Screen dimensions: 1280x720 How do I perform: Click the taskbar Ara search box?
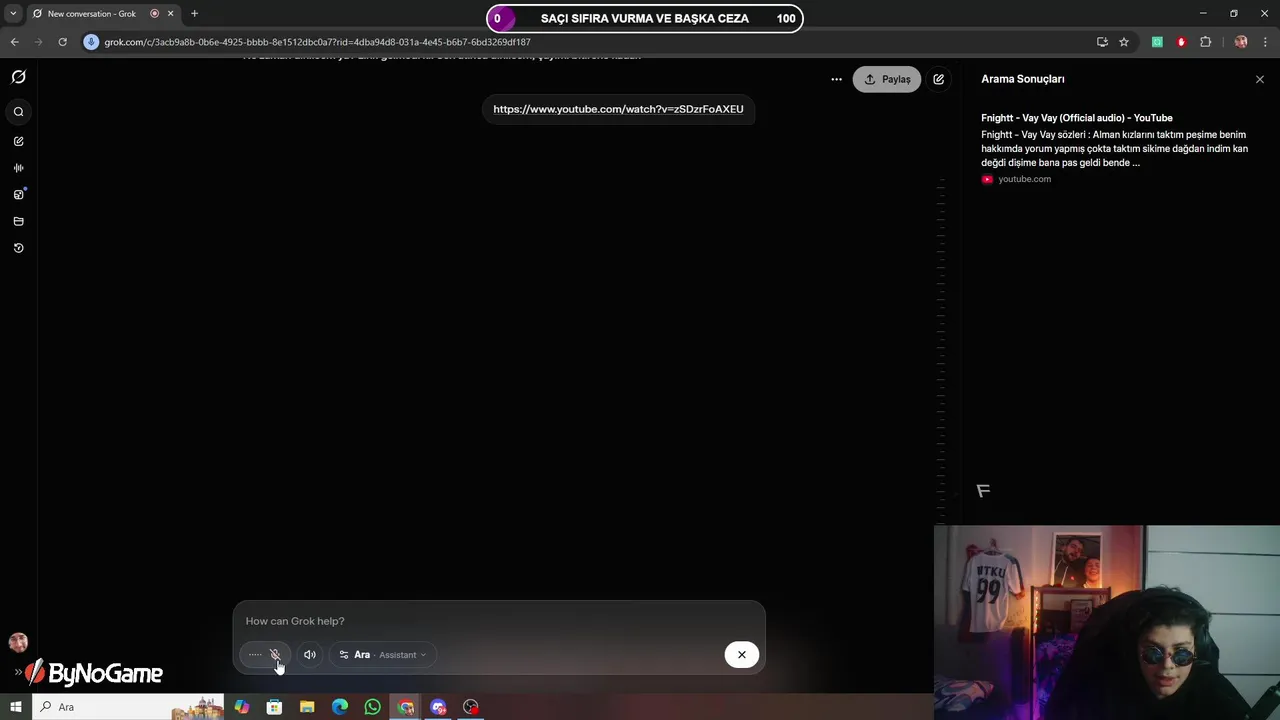click(130, 707)
